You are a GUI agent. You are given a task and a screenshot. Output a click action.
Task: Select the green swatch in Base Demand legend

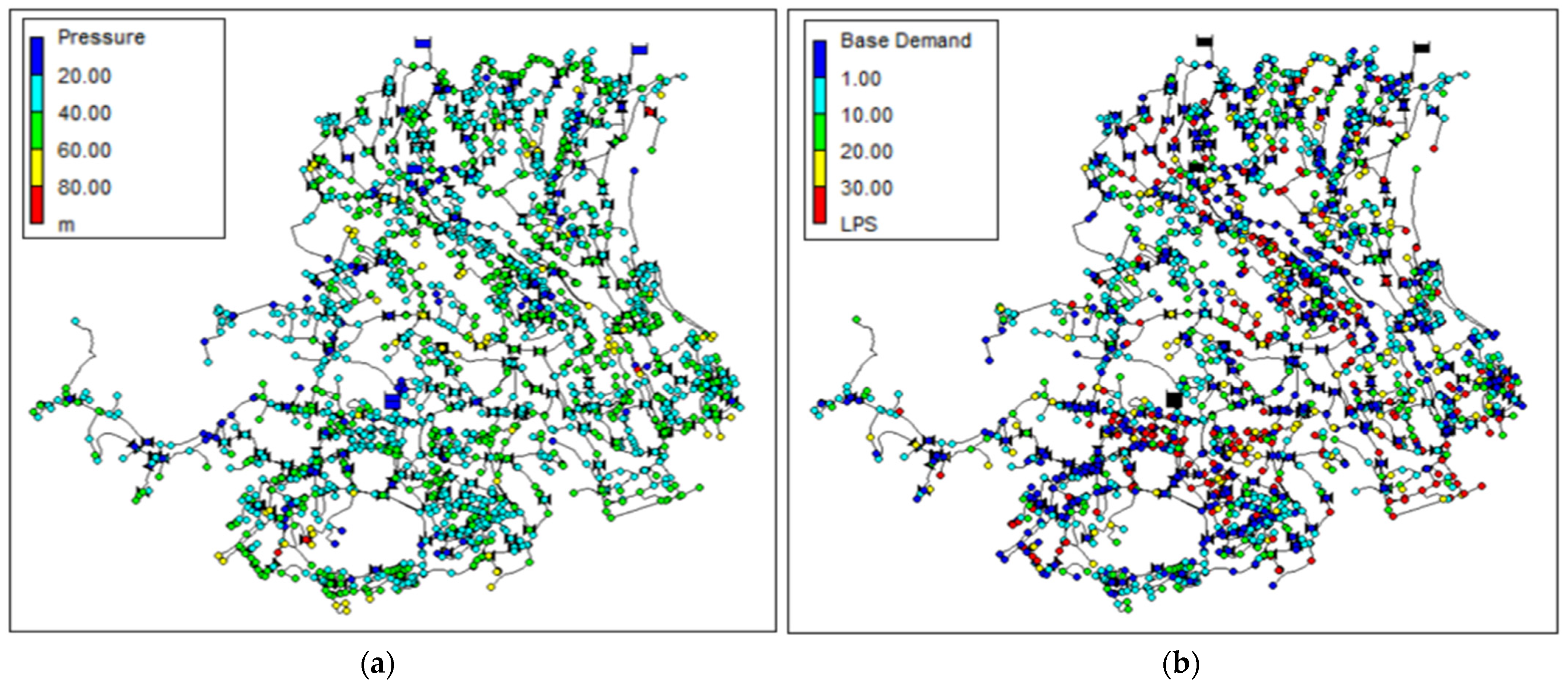[820, 132]
